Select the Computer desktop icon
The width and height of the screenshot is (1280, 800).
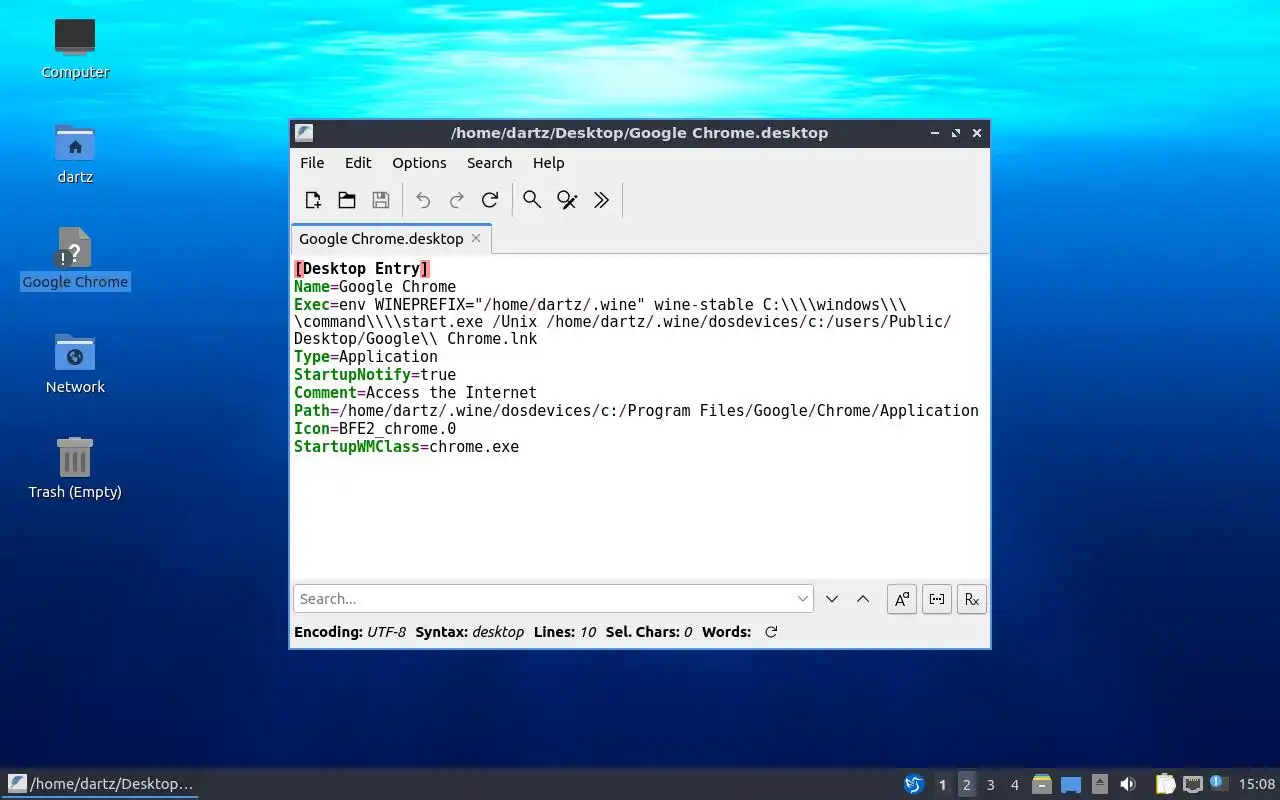(75, 48)
